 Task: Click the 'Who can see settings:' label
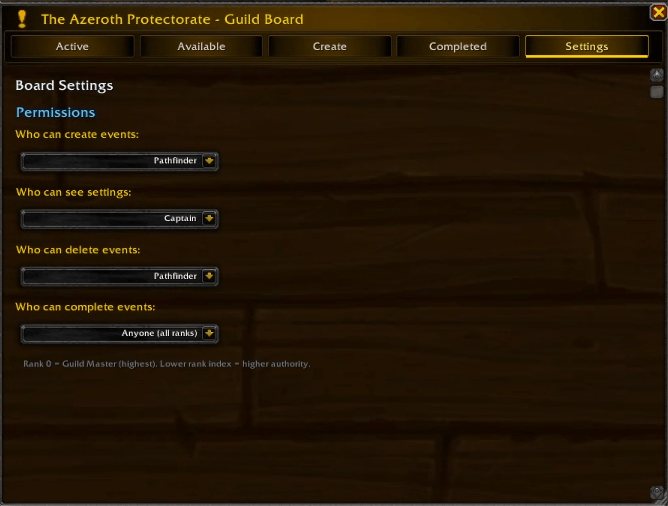74,193
